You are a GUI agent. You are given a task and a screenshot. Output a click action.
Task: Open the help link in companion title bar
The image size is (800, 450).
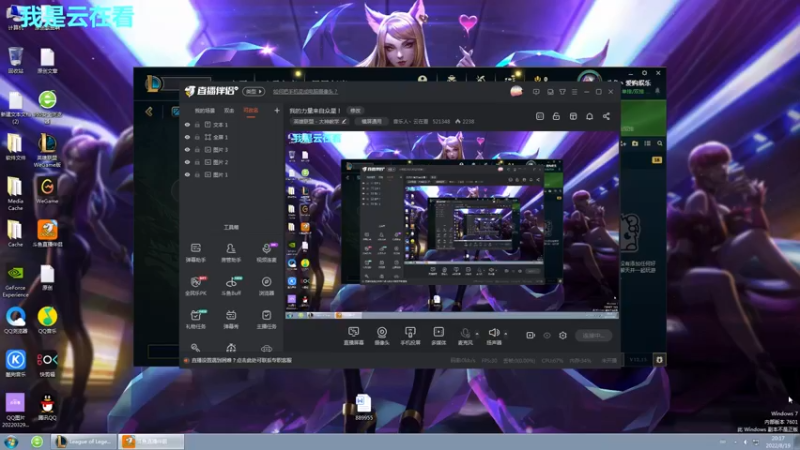point(305,92)
